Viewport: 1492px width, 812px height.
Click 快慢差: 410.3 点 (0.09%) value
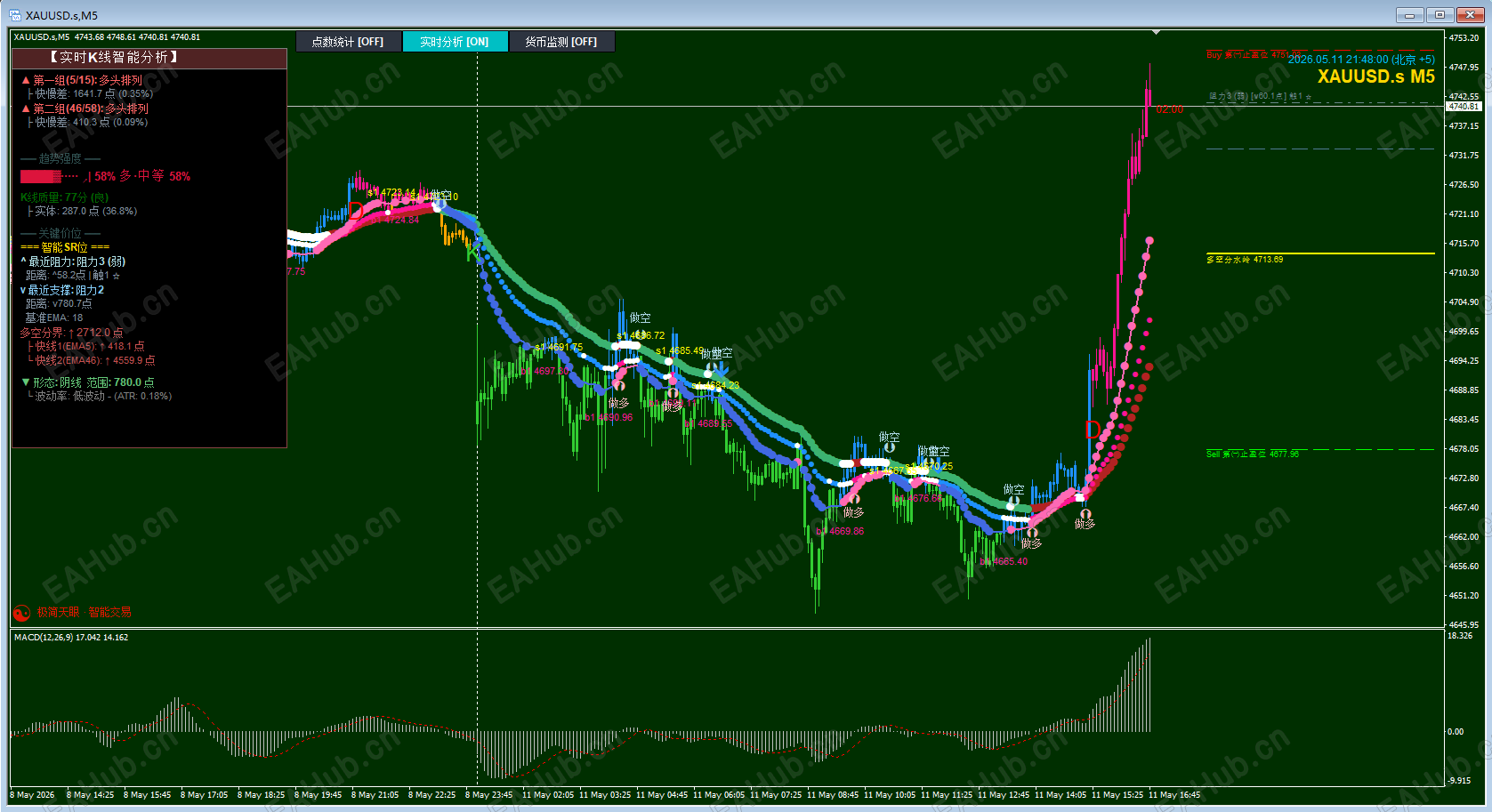[87, 122]
